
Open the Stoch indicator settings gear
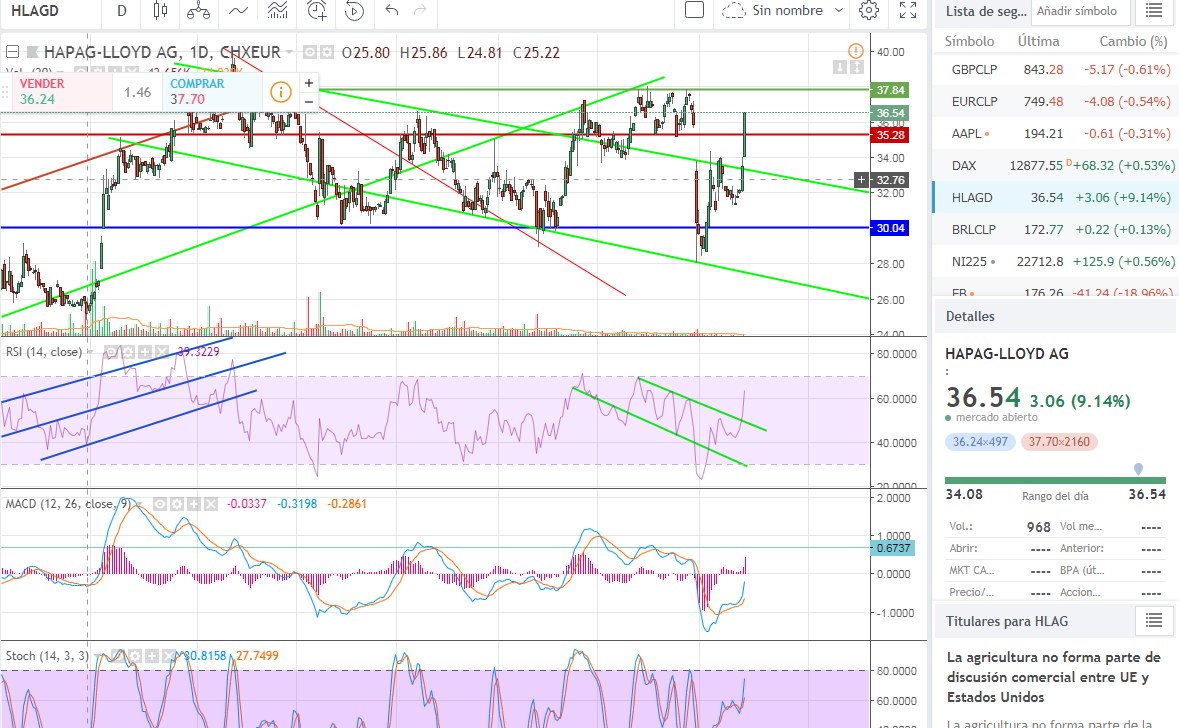coord(135,656)
